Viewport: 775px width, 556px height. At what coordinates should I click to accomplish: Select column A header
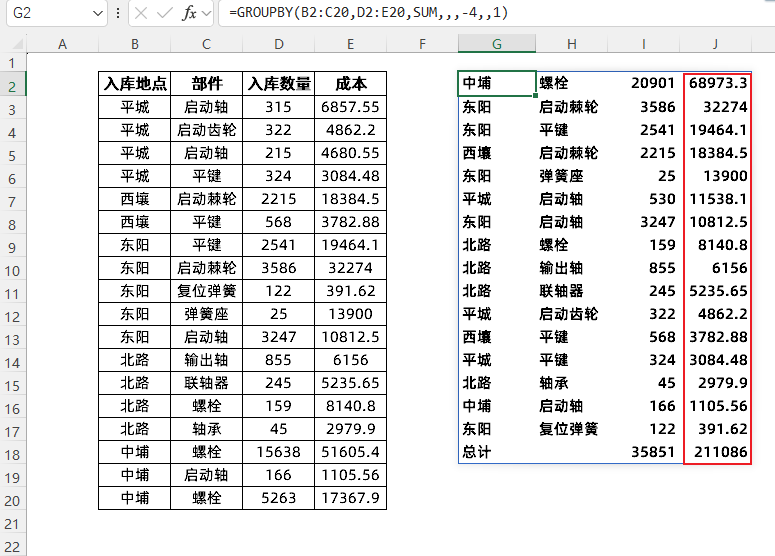[x=62, y=44]
